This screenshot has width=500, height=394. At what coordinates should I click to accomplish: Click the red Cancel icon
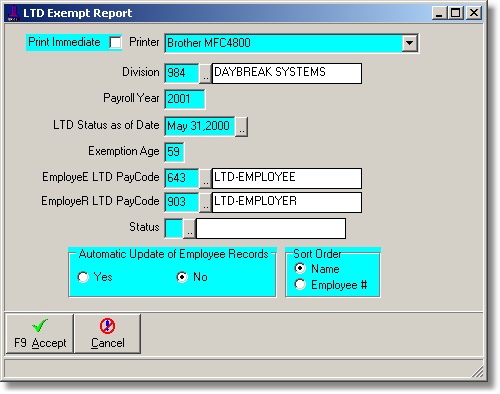pos(107,326)
